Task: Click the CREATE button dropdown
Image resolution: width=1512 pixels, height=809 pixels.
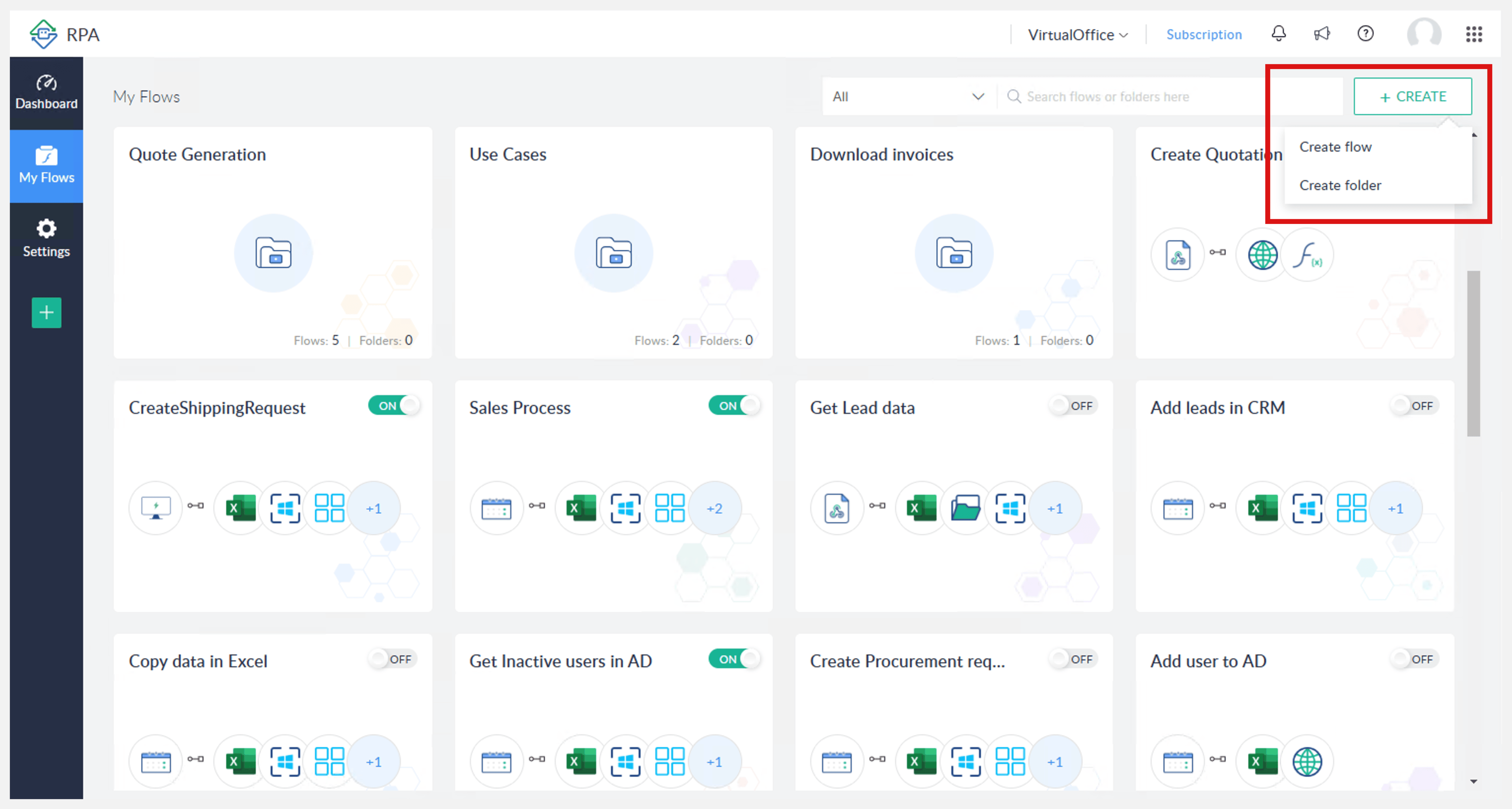Action: [x=1412, y=96]
